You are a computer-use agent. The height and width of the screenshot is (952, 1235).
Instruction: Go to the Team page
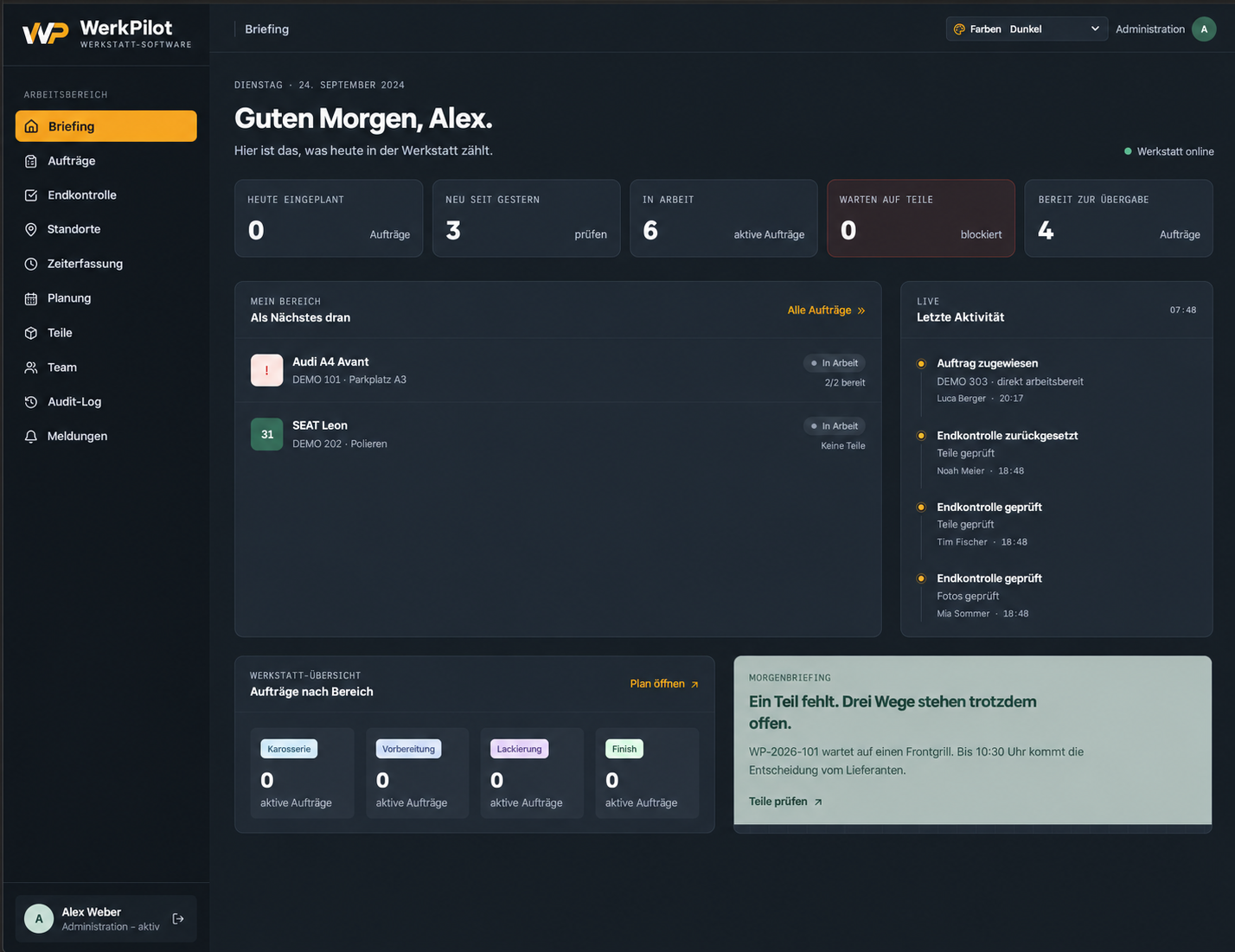pyautogui.click(x=106, y=367)
